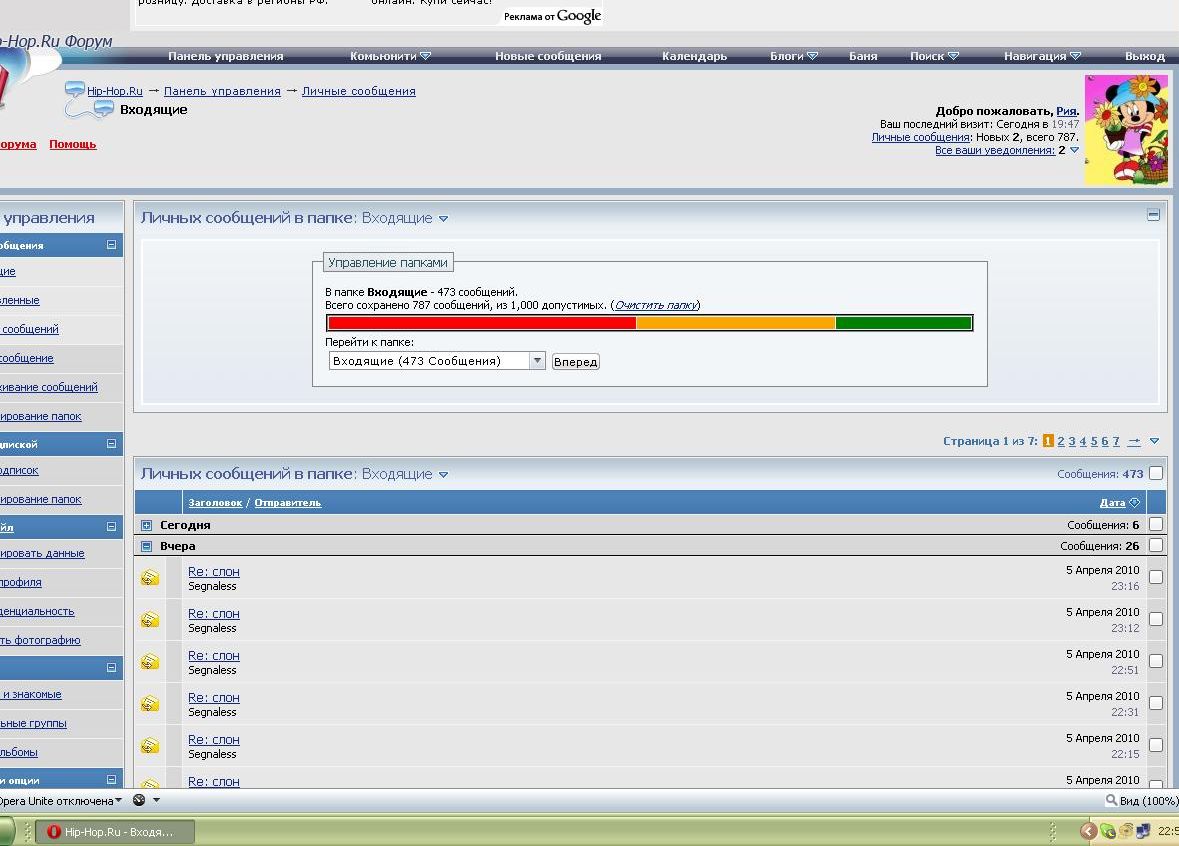Click the speech bubble icon next to Hip-Hop.Ru breadcrumb
This screenshot has width=1179, height=846.
point(74,89)
